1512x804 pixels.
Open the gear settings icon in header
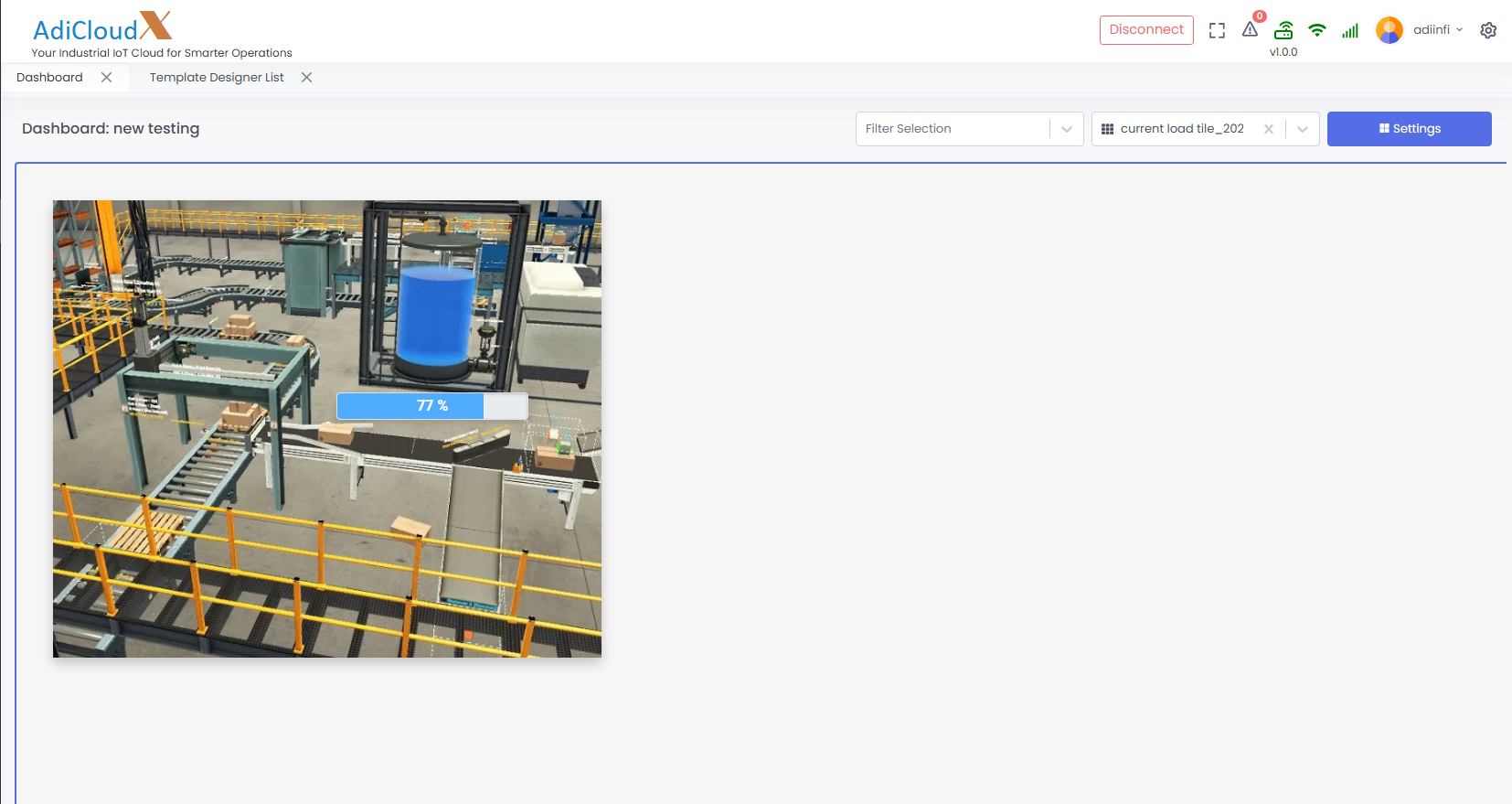coord(1488,30)
